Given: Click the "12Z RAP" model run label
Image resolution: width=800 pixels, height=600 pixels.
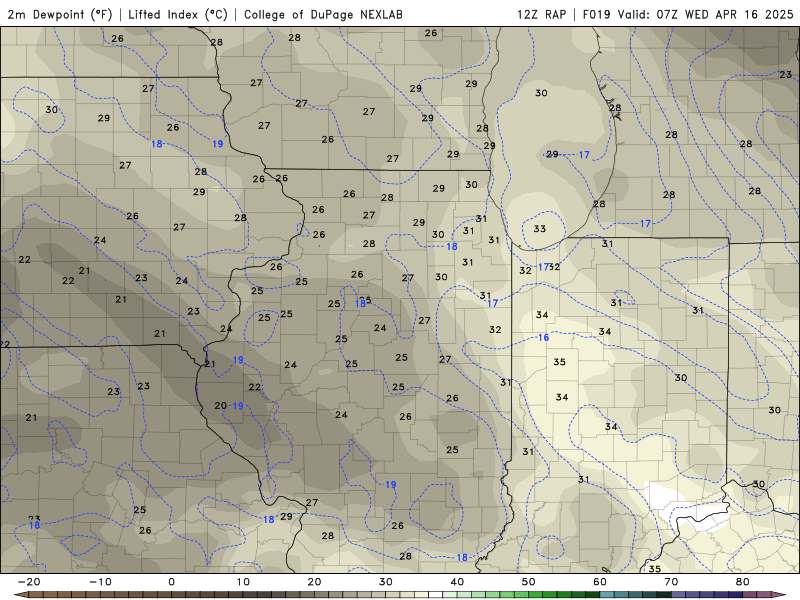Looking at the screenshot, I should click(x=541, y=14).
